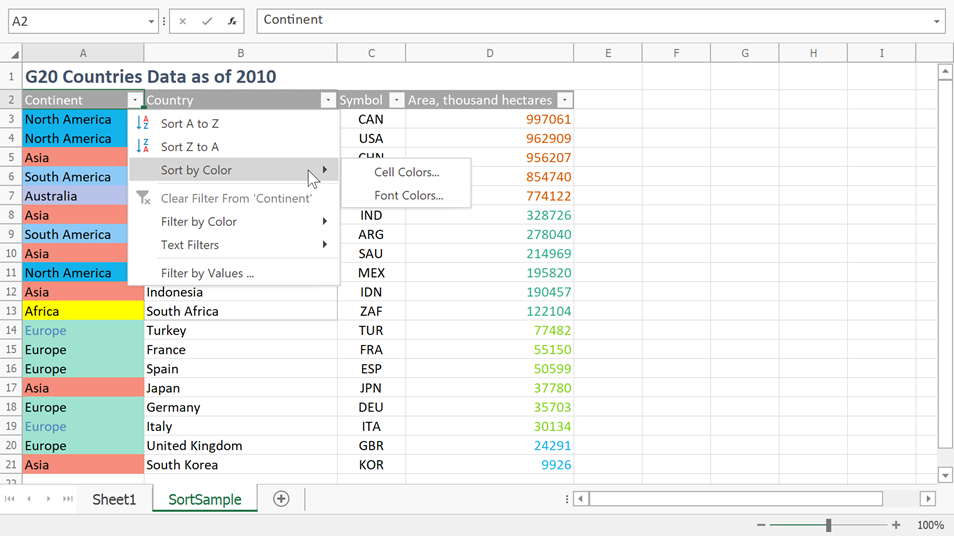Expand the Filter by Color submenu arrow
This screenshot has width=954, height=536.
tap(325, 221)
